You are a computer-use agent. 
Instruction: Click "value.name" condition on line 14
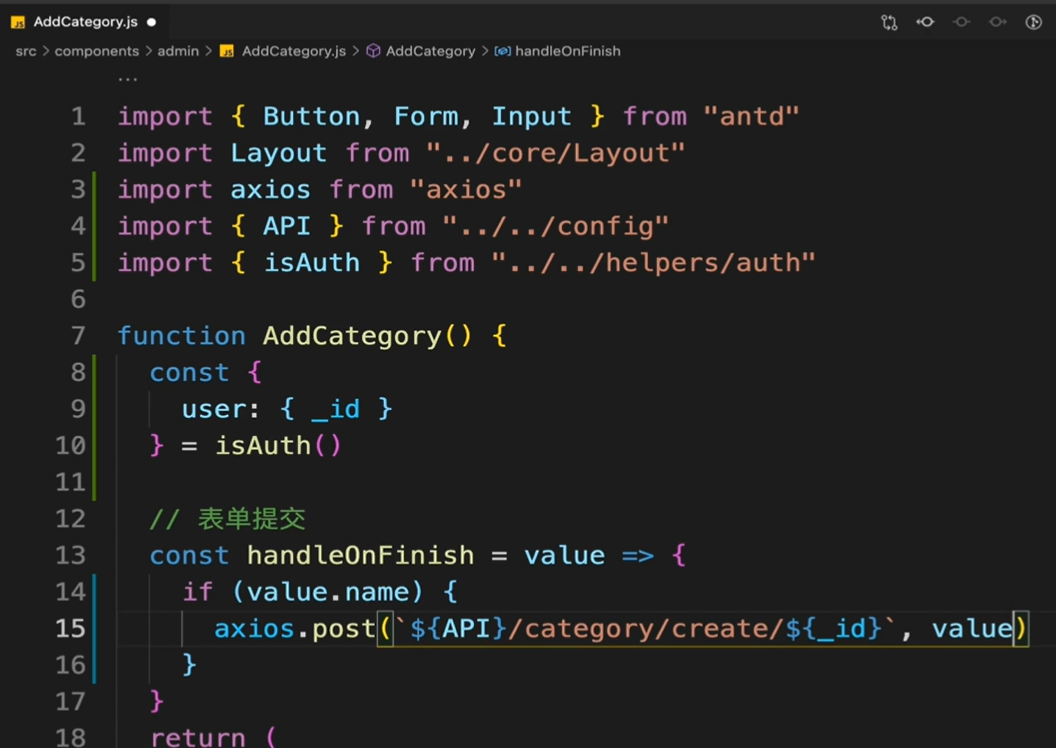327,592
